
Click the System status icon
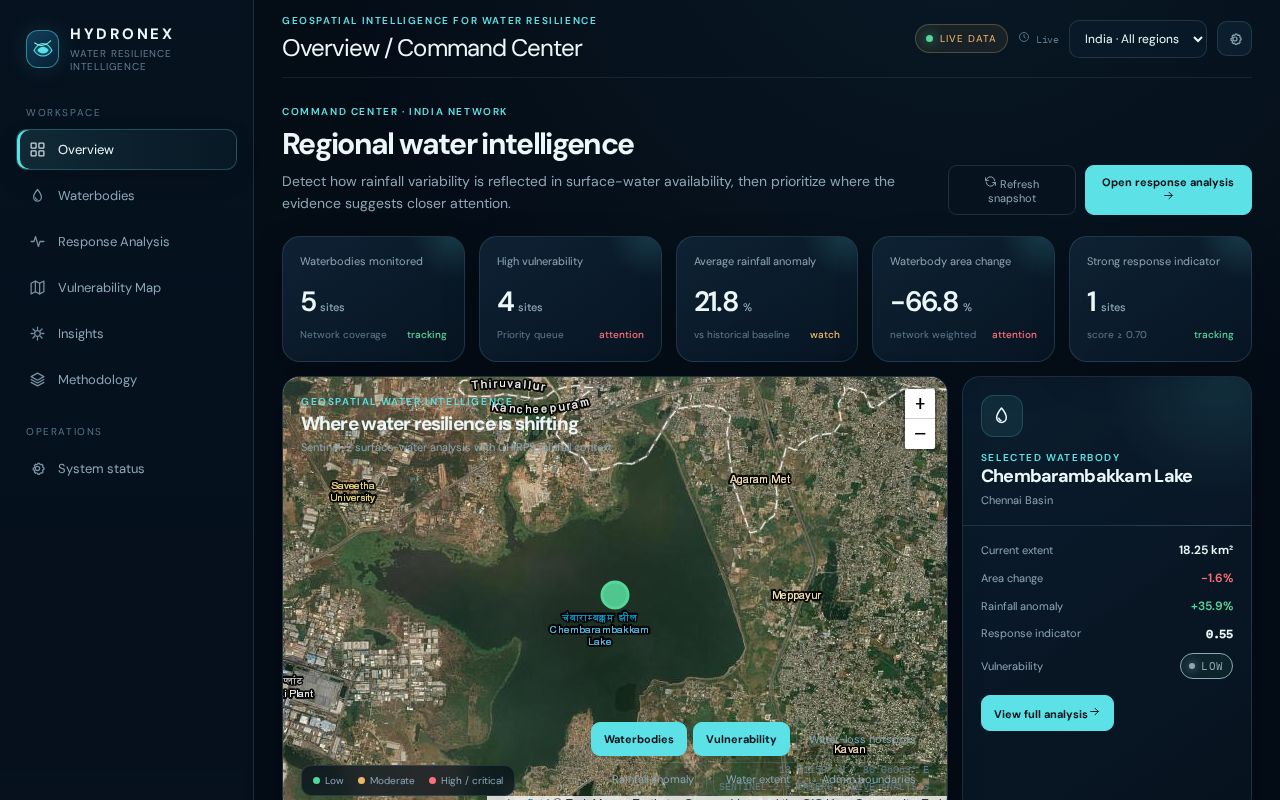coord(38,469)
